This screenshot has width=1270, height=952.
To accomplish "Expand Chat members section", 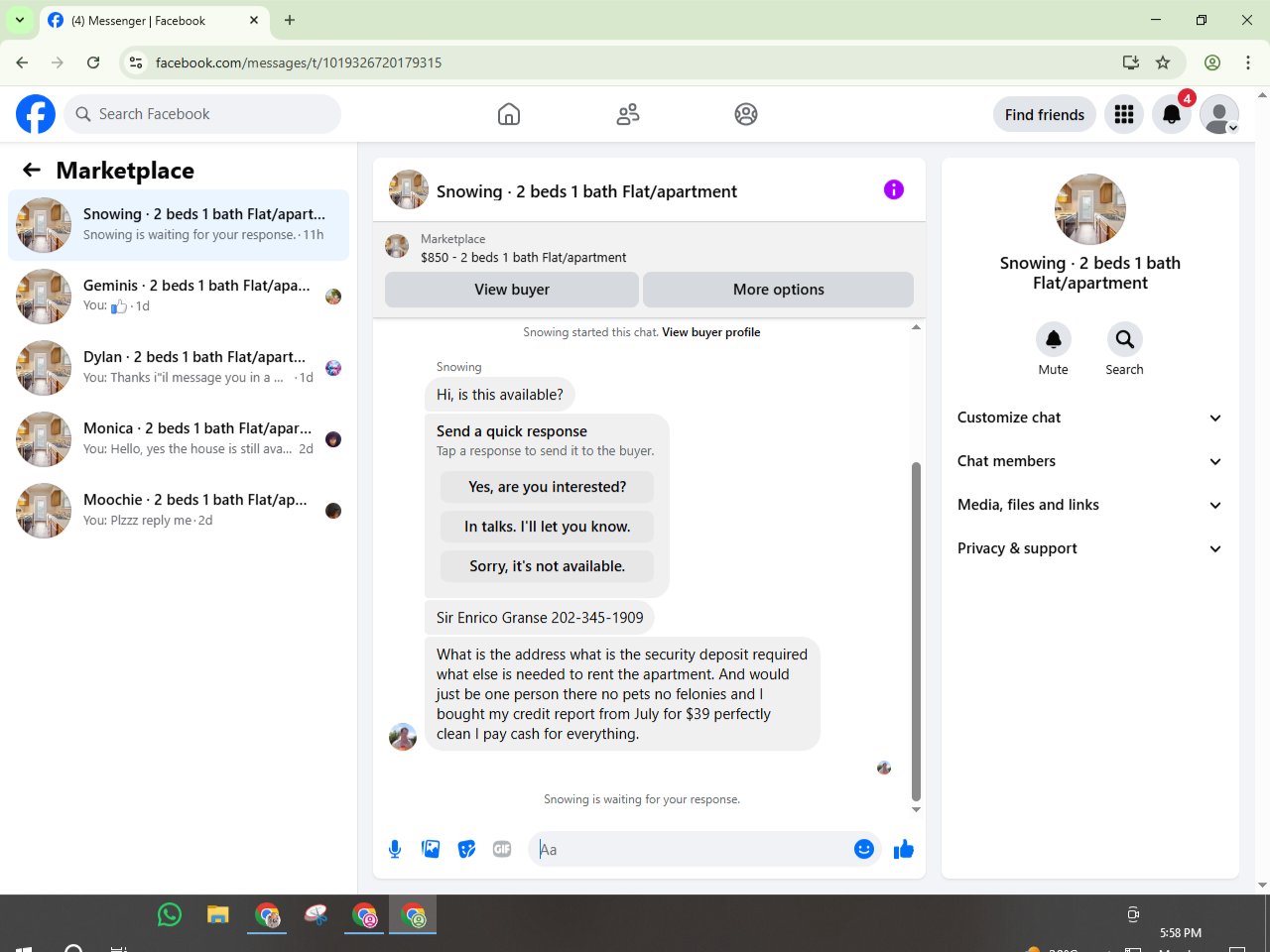I will 1090,461.
